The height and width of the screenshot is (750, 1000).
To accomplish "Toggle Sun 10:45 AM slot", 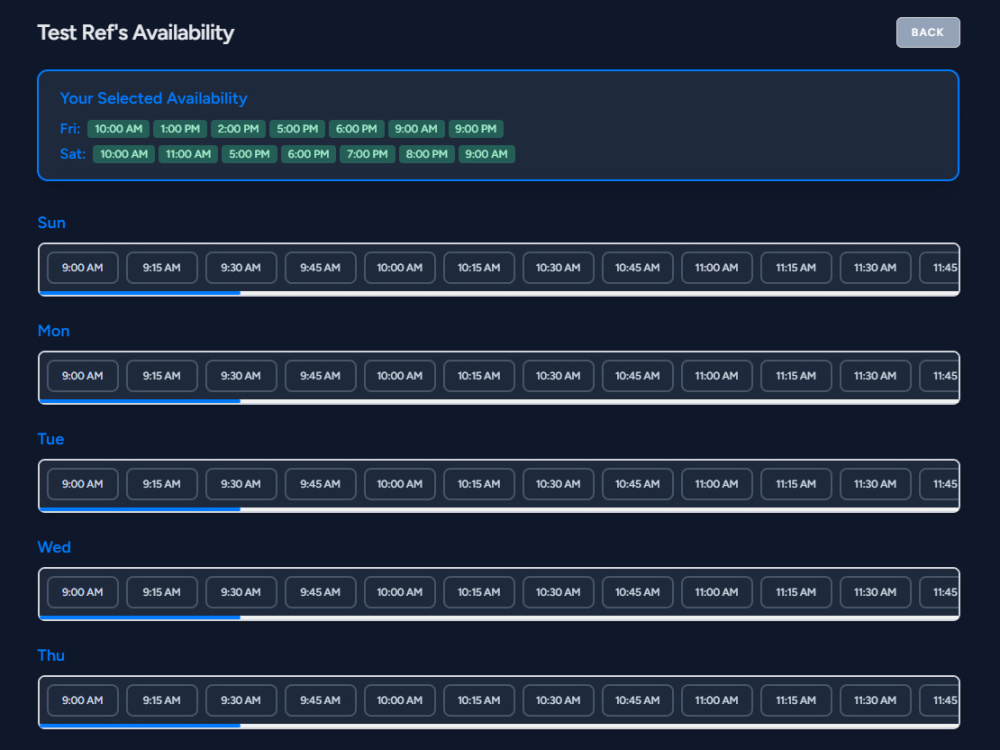I will pyautogui.click(x=638, y=268).
